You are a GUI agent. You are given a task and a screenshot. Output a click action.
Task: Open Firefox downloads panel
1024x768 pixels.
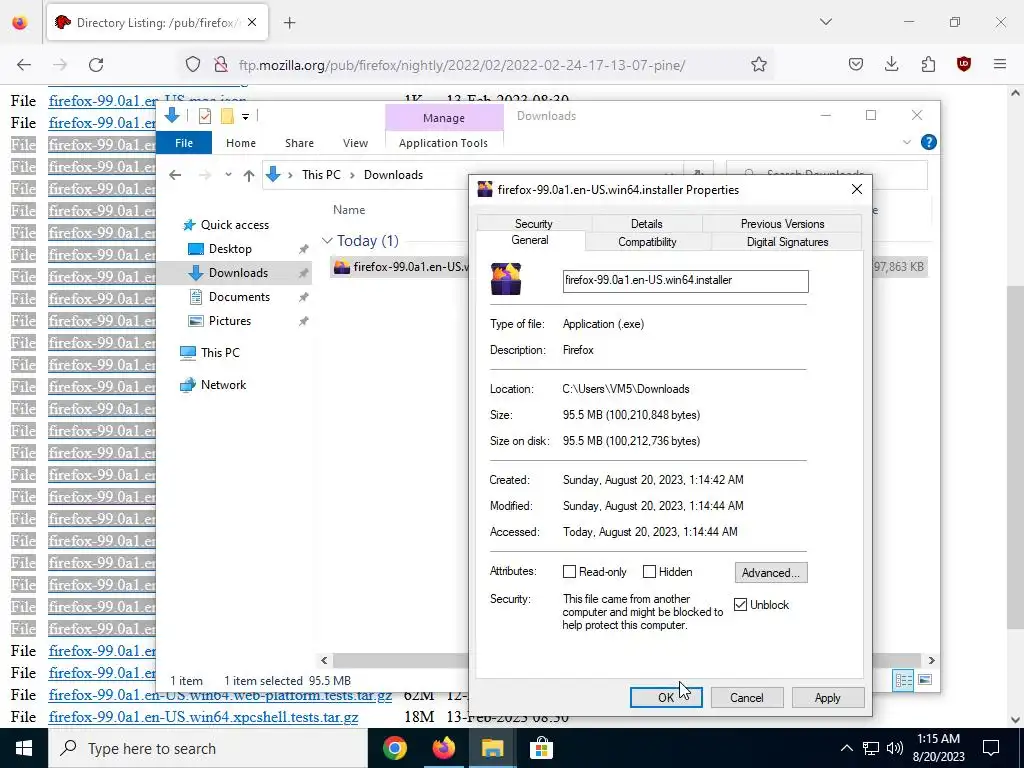(891, 65)
